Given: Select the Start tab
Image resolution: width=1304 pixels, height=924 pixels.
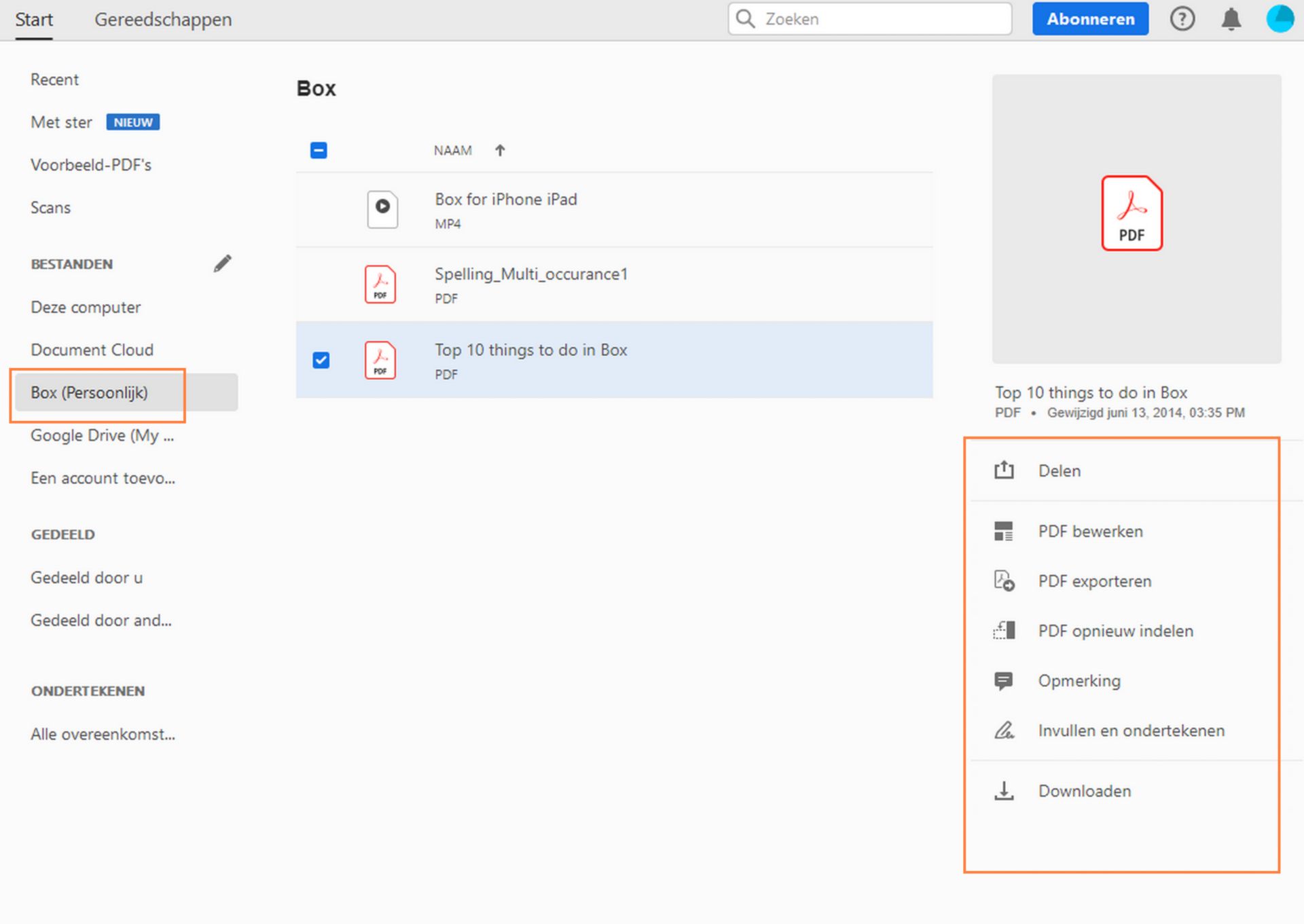Looking at the screenshot, I should pyautogui.click(x=34, y=20).
